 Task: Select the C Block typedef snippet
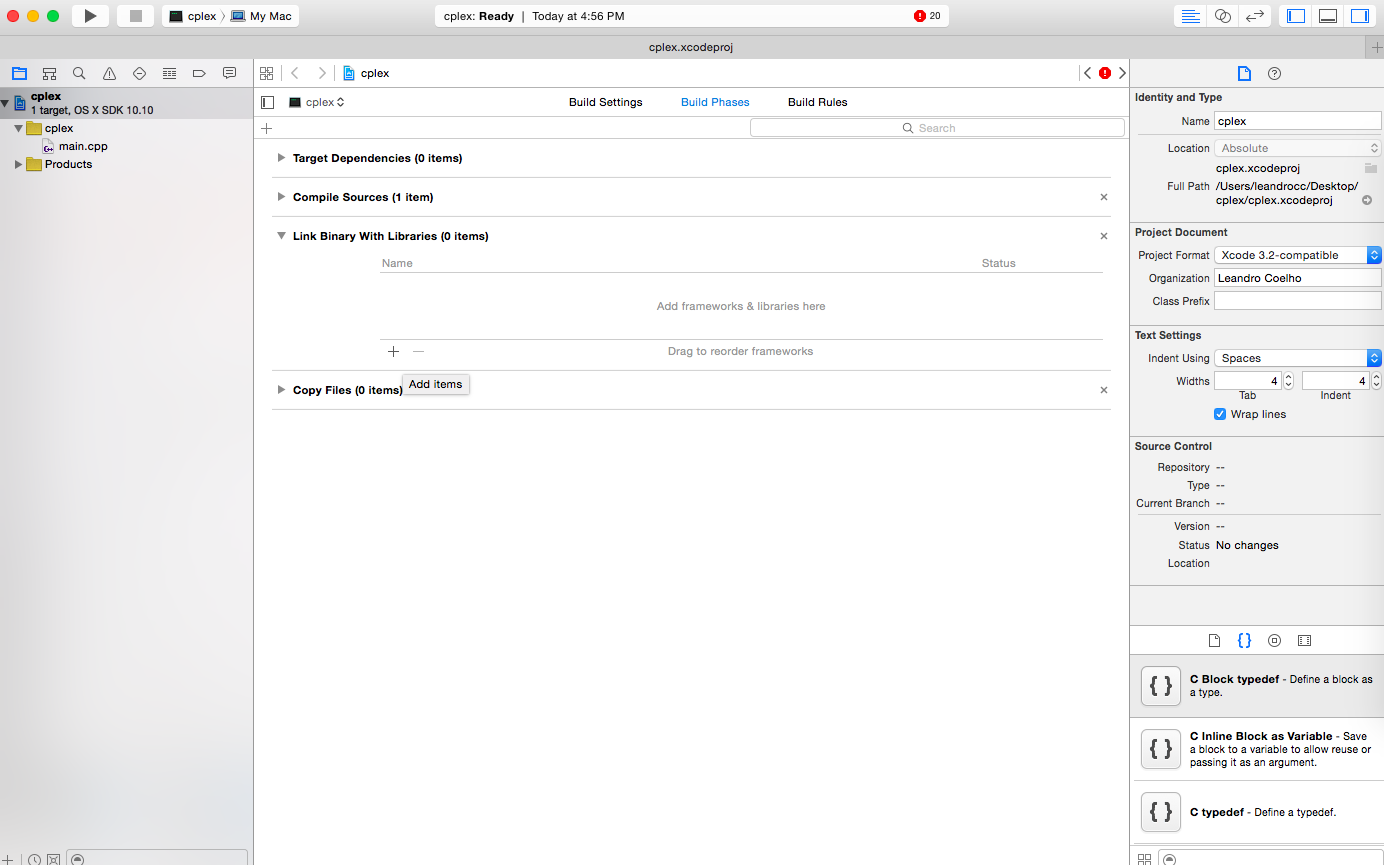(x=1257, y=686)
